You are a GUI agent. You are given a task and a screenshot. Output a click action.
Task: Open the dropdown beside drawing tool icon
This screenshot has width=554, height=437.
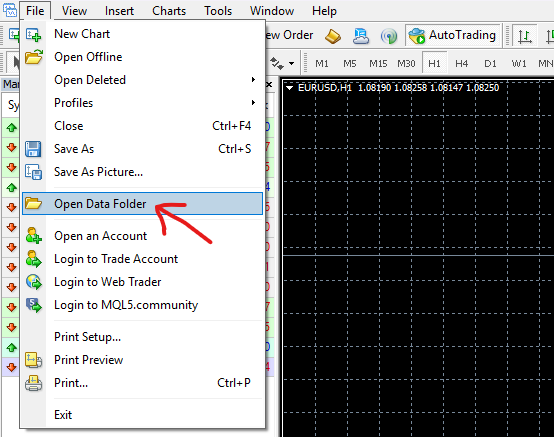pyautogui.click(x=291, y=64)
